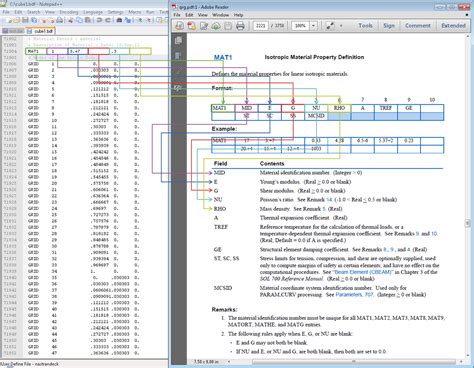Screen dimensions: 474x368
Task: Click the Create PDF icon in Adobe Reader
Action: pyautogui.click(x=192, y=26)
